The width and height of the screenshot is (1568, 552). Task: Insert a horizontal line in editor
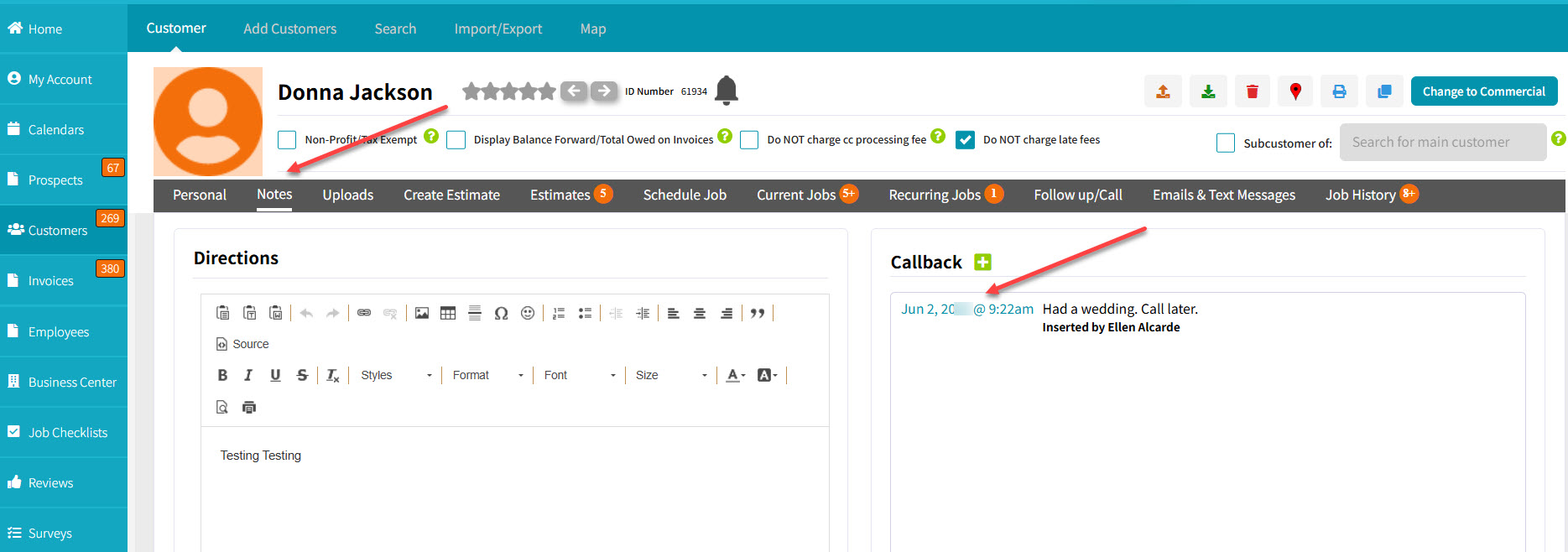tap(475, 313)
